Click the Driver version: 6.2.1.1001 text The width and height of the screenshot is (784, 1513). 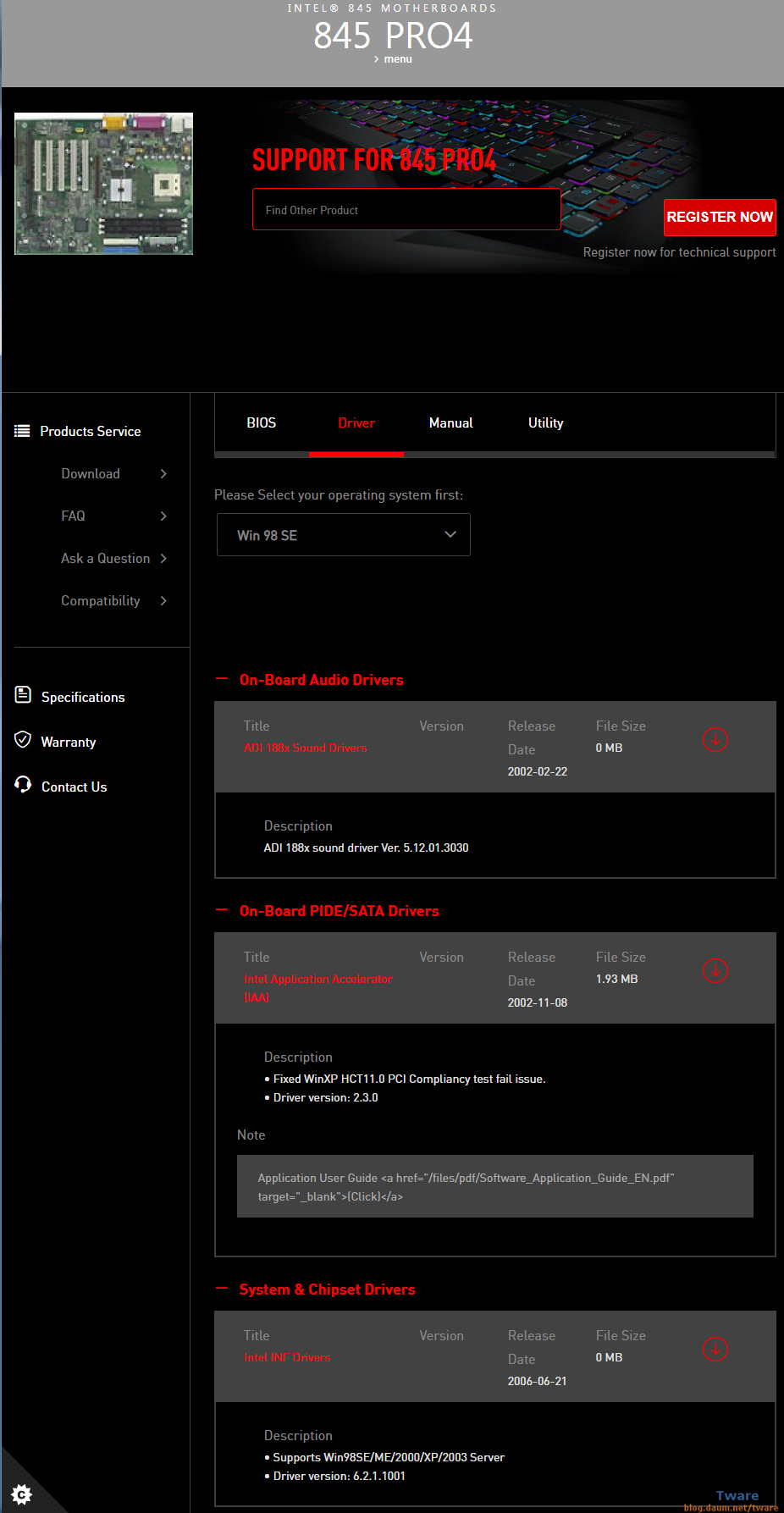click(x=340, y=1476)
